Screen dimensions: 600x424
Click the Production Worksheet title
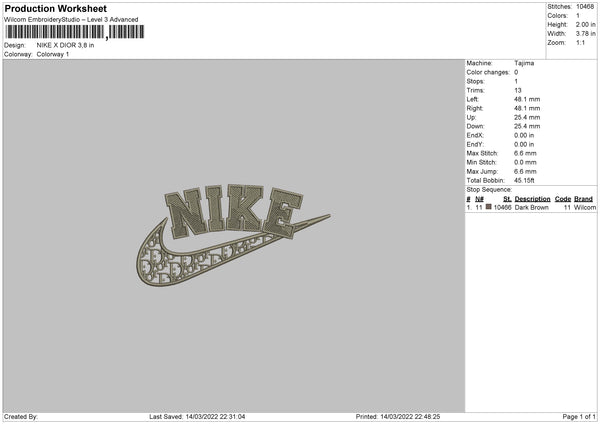(55, 8)
